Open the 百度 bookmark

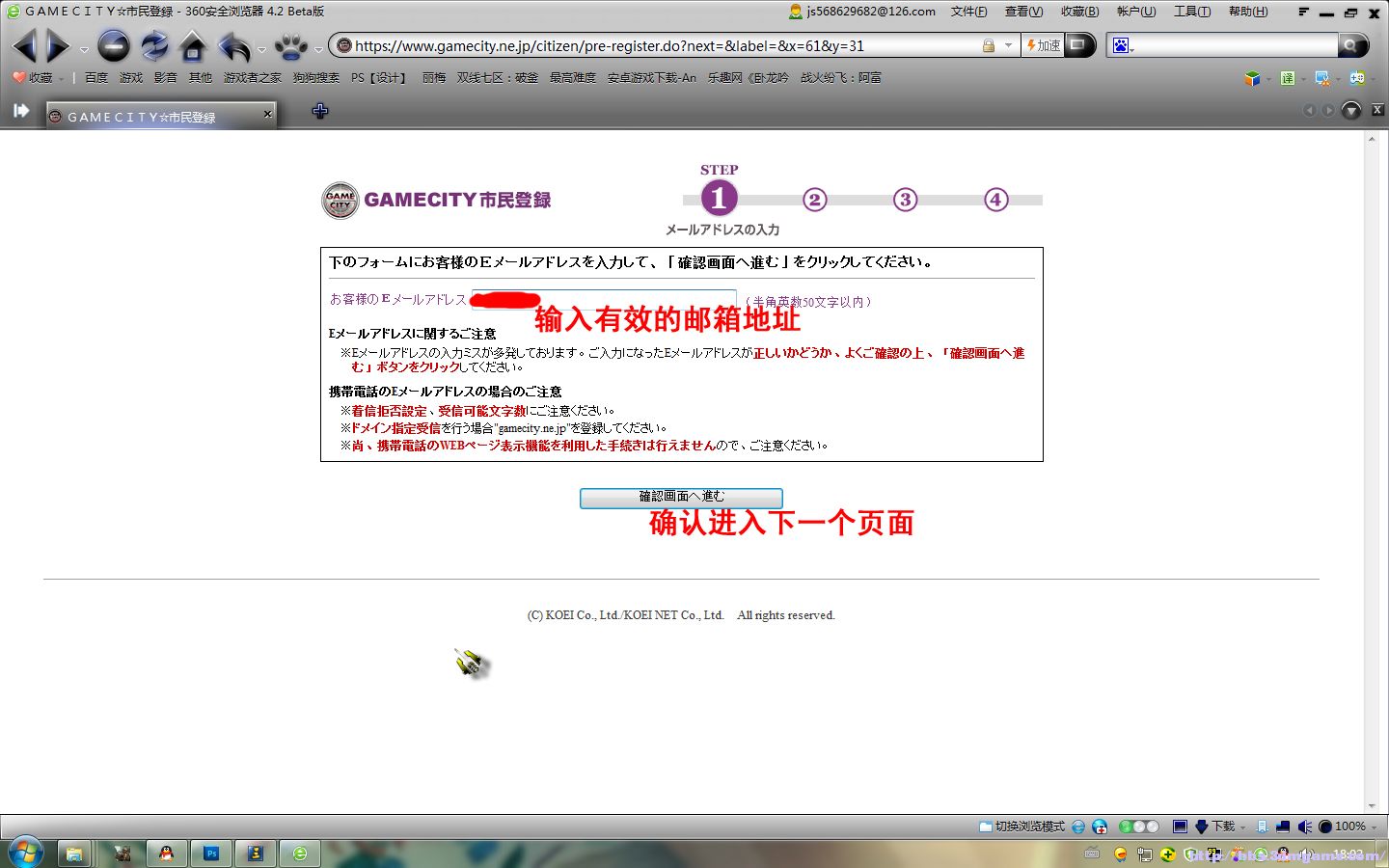(95, 77)
